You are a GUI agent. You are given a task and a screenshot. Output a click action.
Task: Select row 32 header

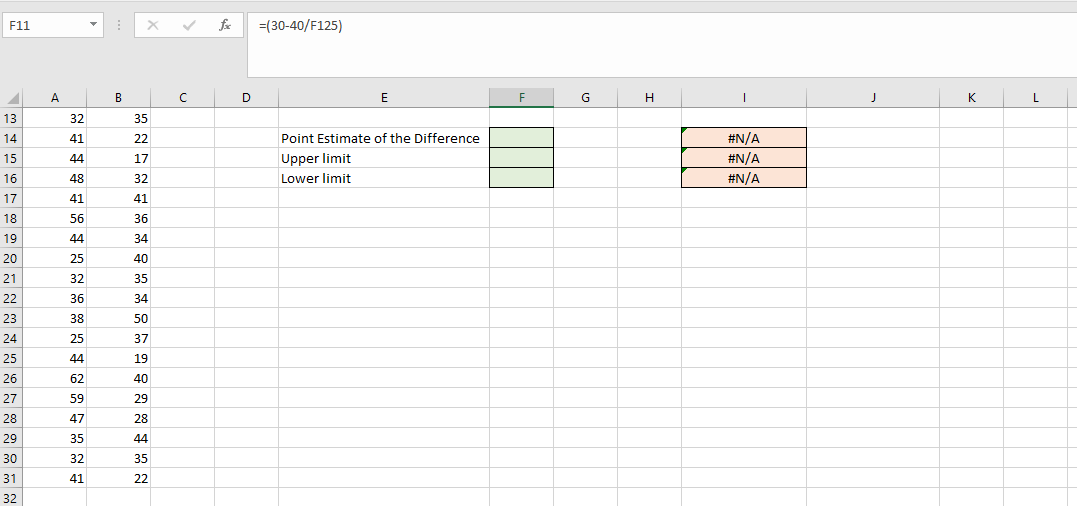(x=11, y=497)
